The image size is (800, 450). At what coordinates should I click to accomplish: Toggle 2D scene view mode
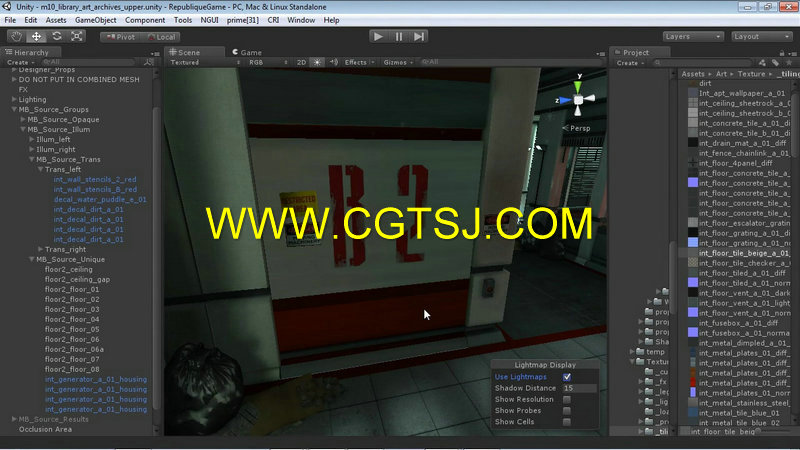click(301, 62)
